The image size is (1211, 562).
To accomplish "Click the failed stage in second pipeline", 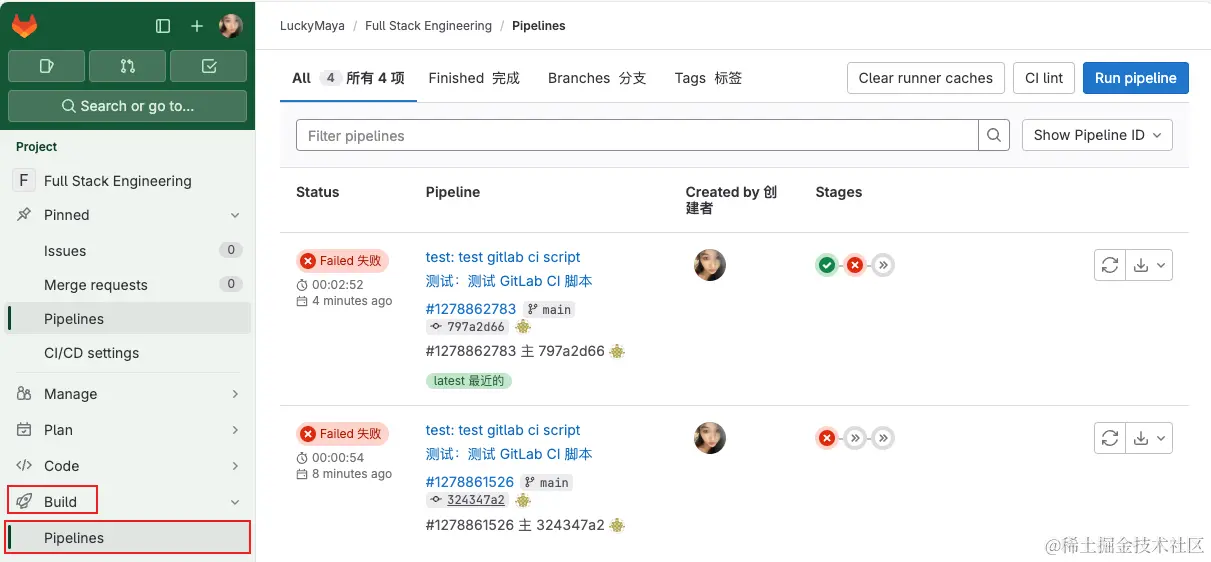I will (827, 438).
